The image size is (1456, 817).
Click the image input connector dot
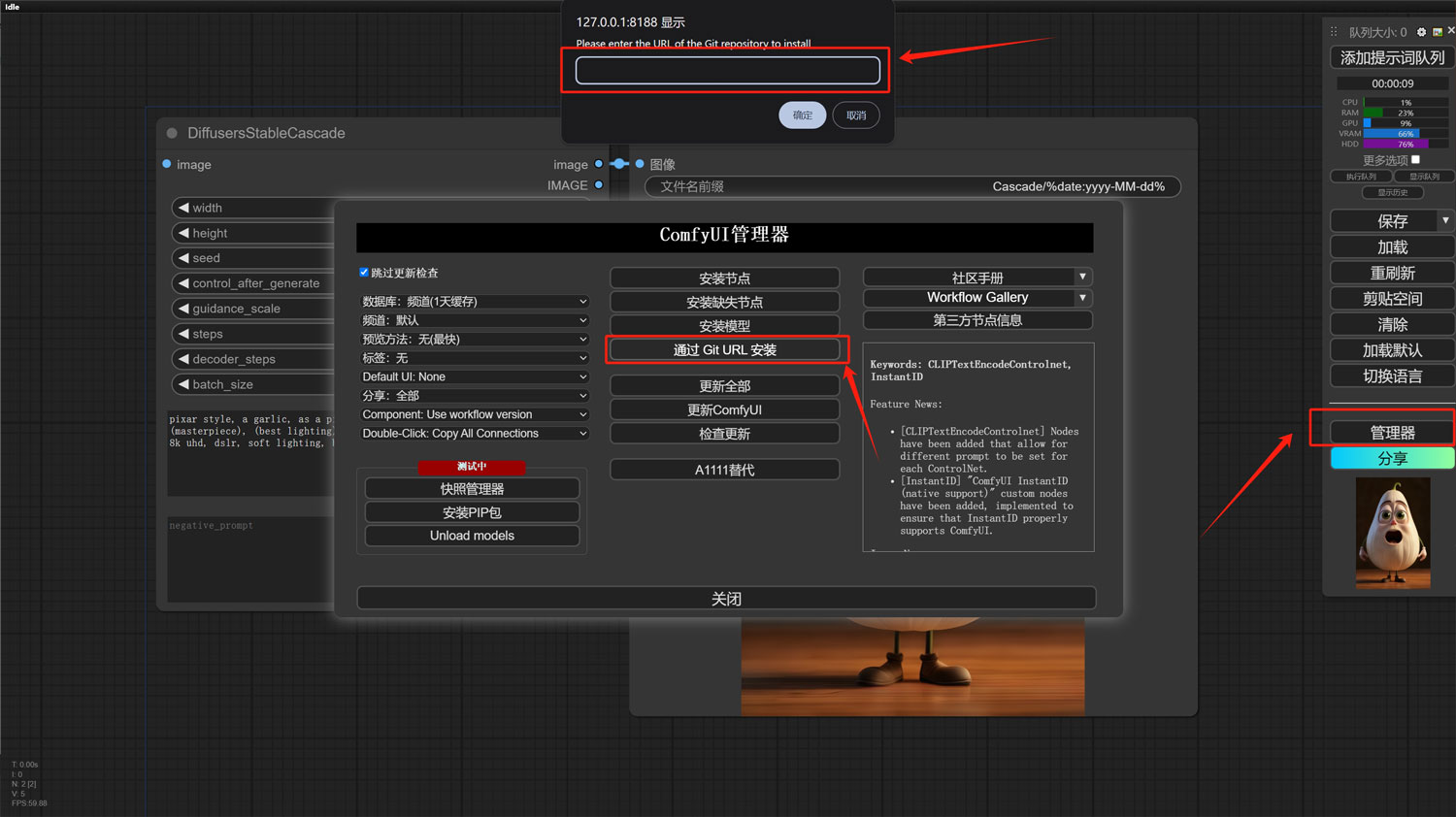pyautogui.click(x=167, y=164)
